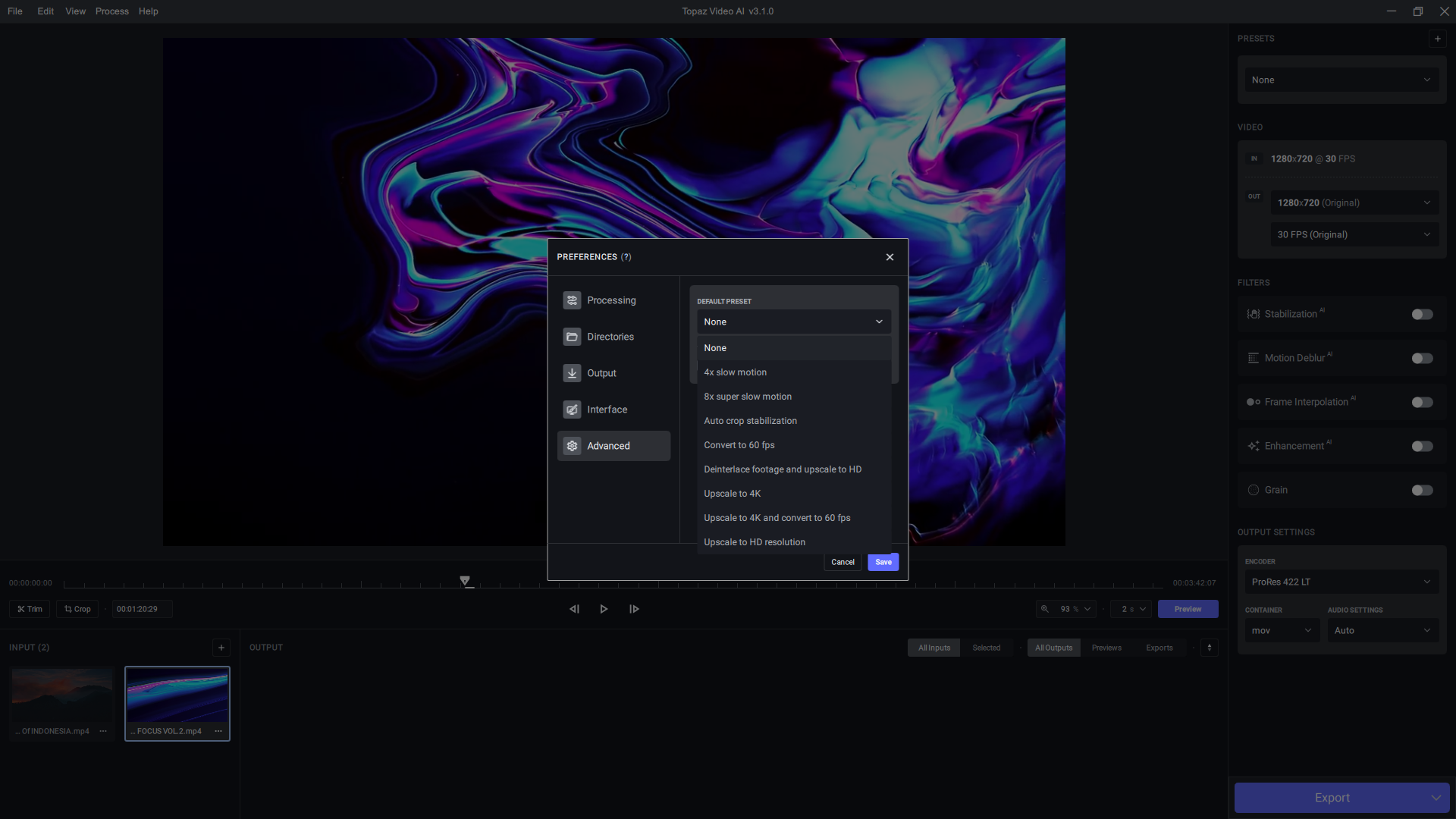
Task: Open the Advanced preferences tab
Action: (x=614, y=446)
